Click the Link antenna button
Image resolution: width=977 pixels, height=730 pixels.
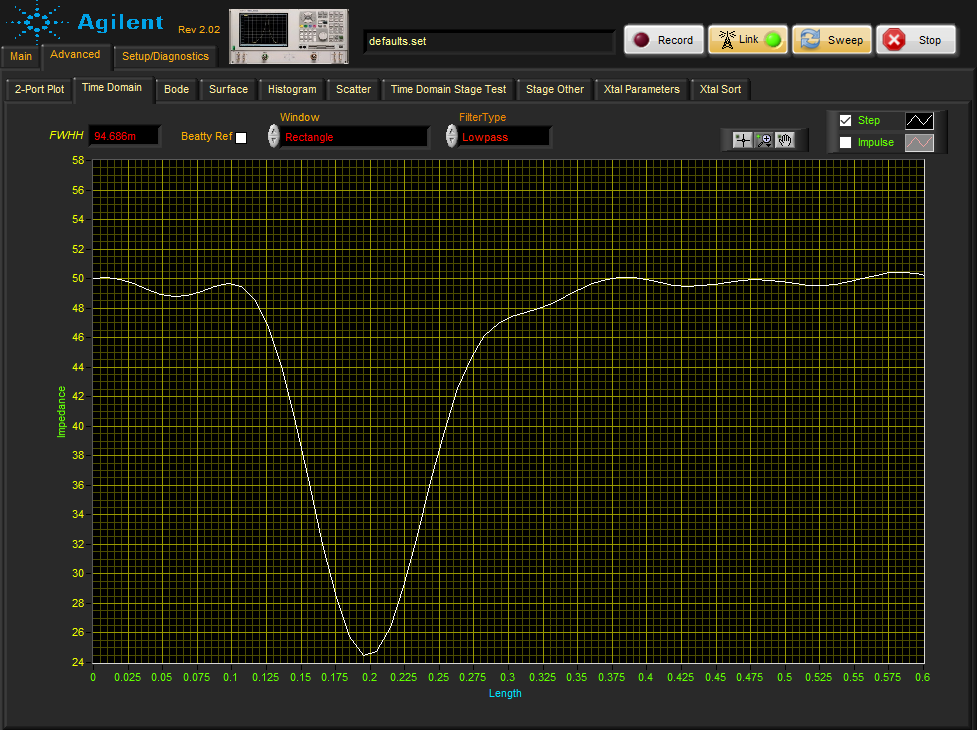(748, 40)
